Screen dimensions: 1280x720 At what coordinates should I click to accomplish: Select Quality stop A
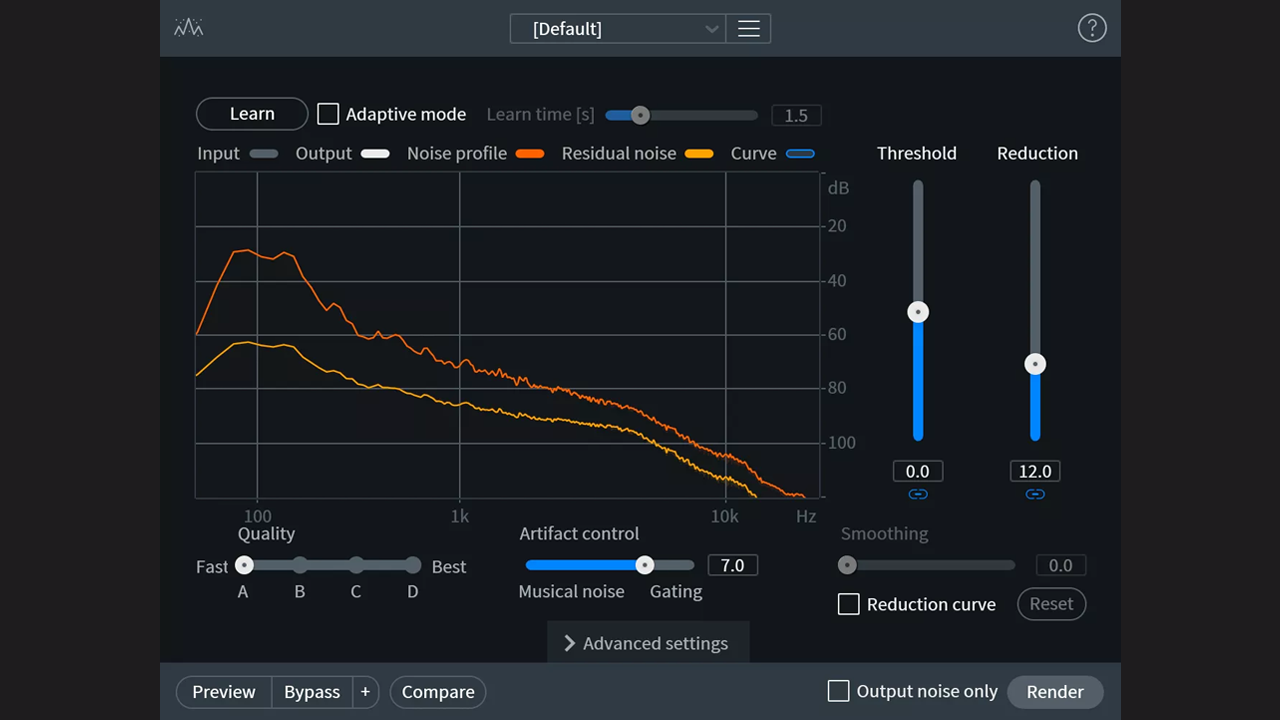(x=244, y=566)
